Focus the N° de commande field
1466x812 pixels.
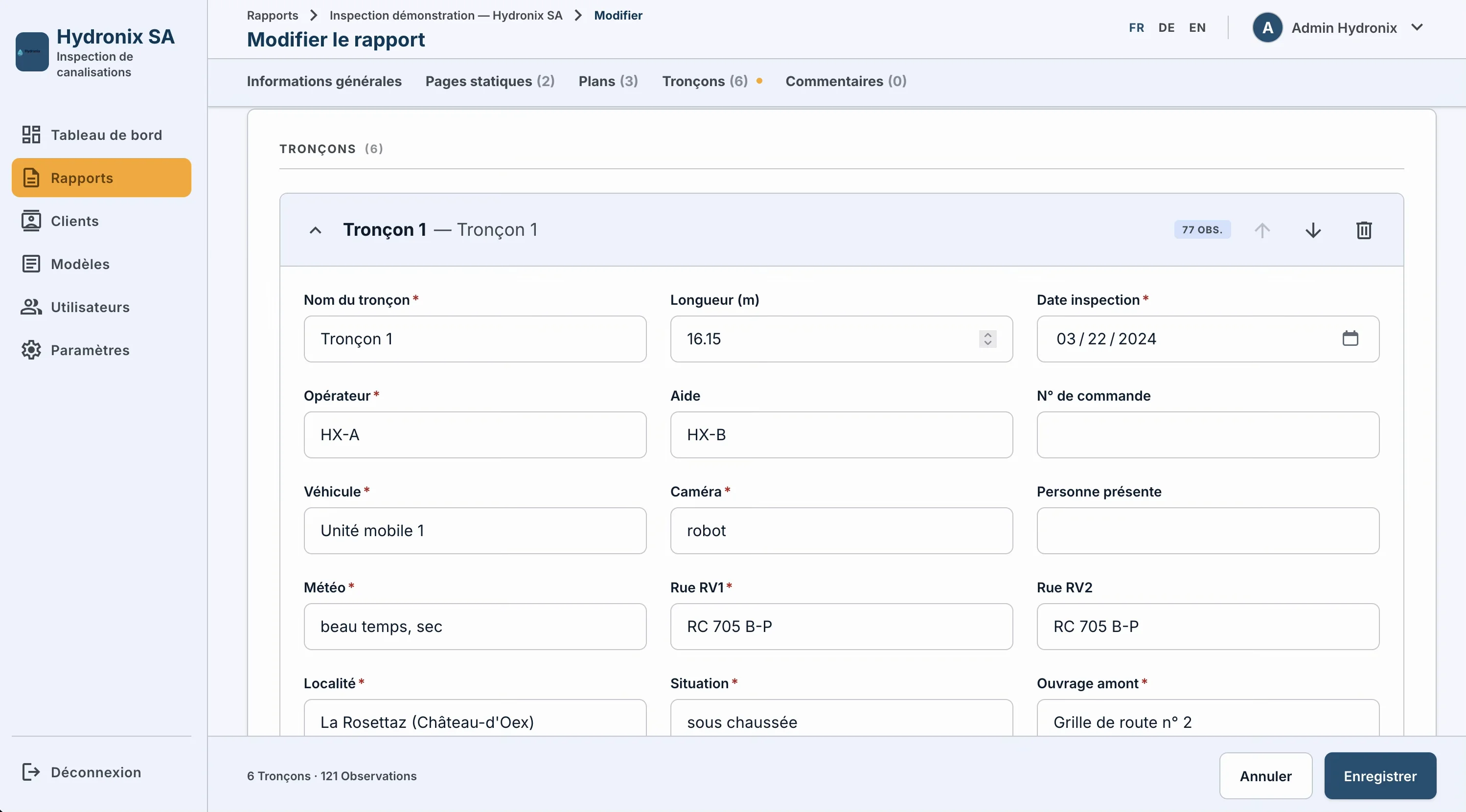click(x=1208, y=435)
